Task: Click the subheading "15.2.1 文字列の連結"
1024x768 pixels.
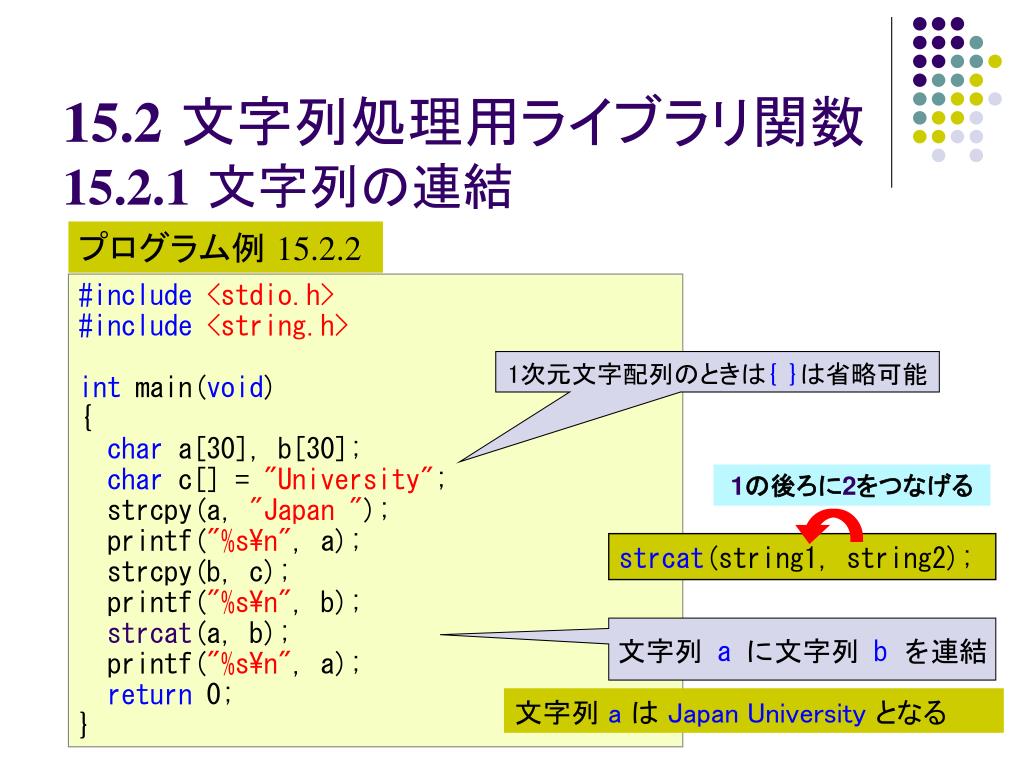Action: pyautogui.click(x=288, y=187)
